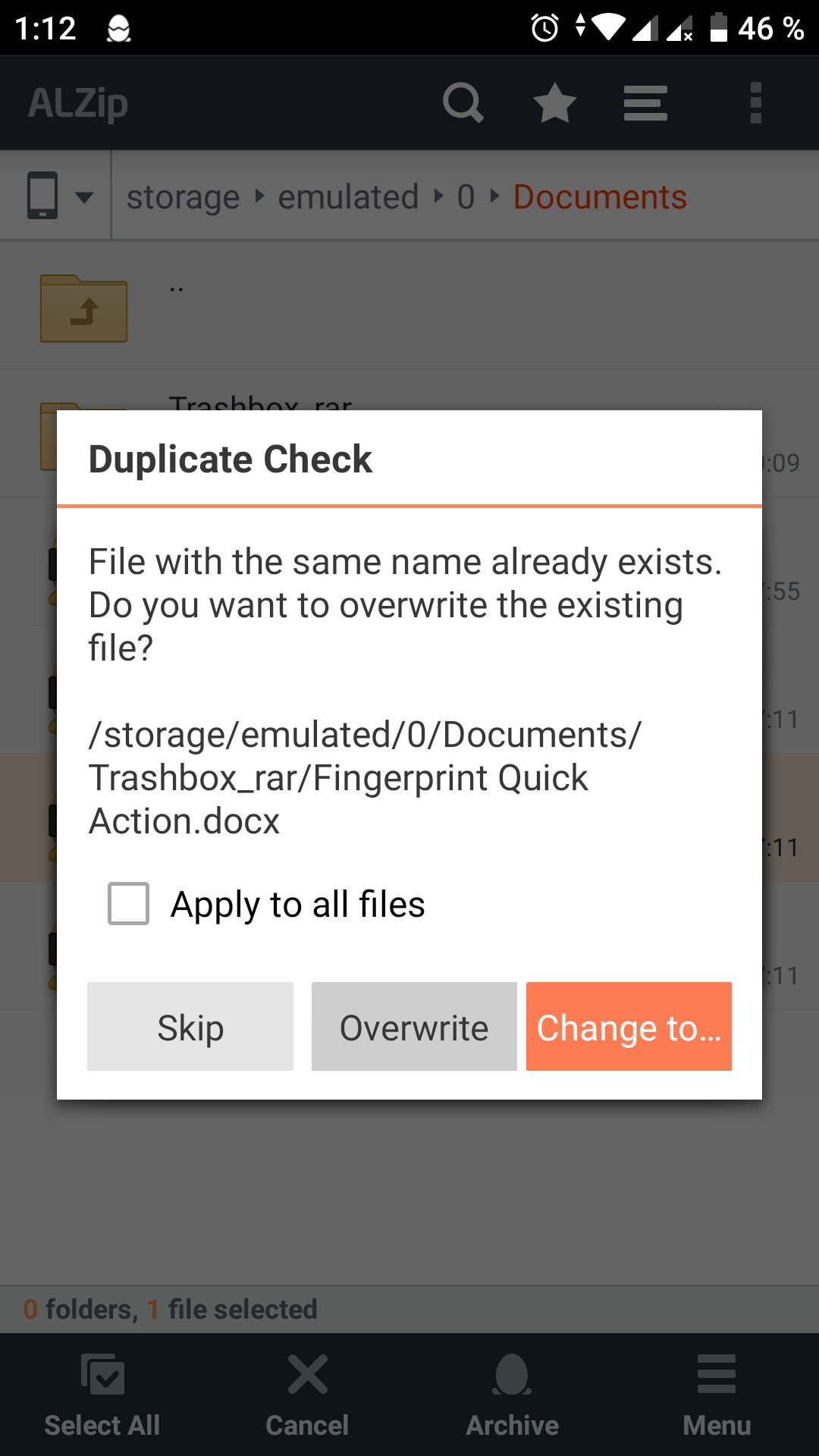
Task: Tap the phone storage device icon
Action: point(42,196)
